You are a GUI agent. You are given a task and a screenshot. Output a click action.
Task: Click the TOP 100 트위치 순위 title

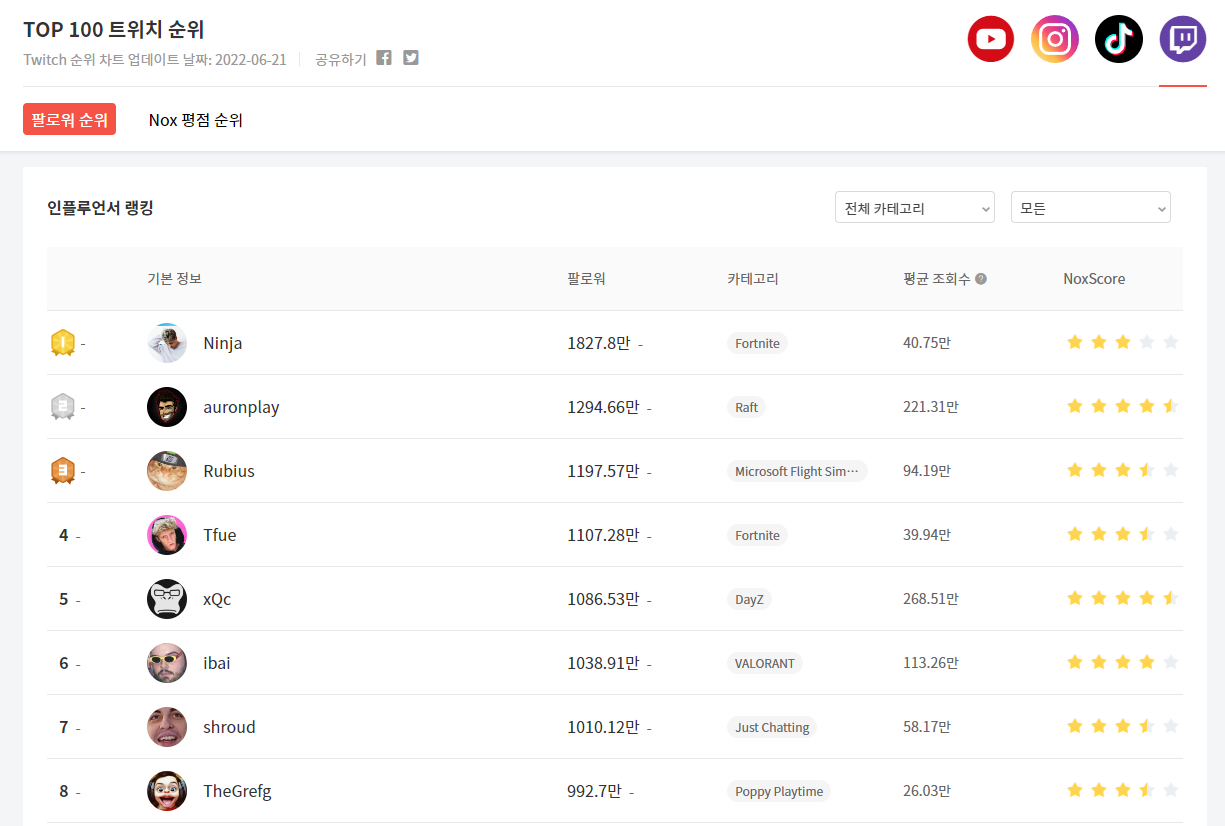click(x=114, y=29)
